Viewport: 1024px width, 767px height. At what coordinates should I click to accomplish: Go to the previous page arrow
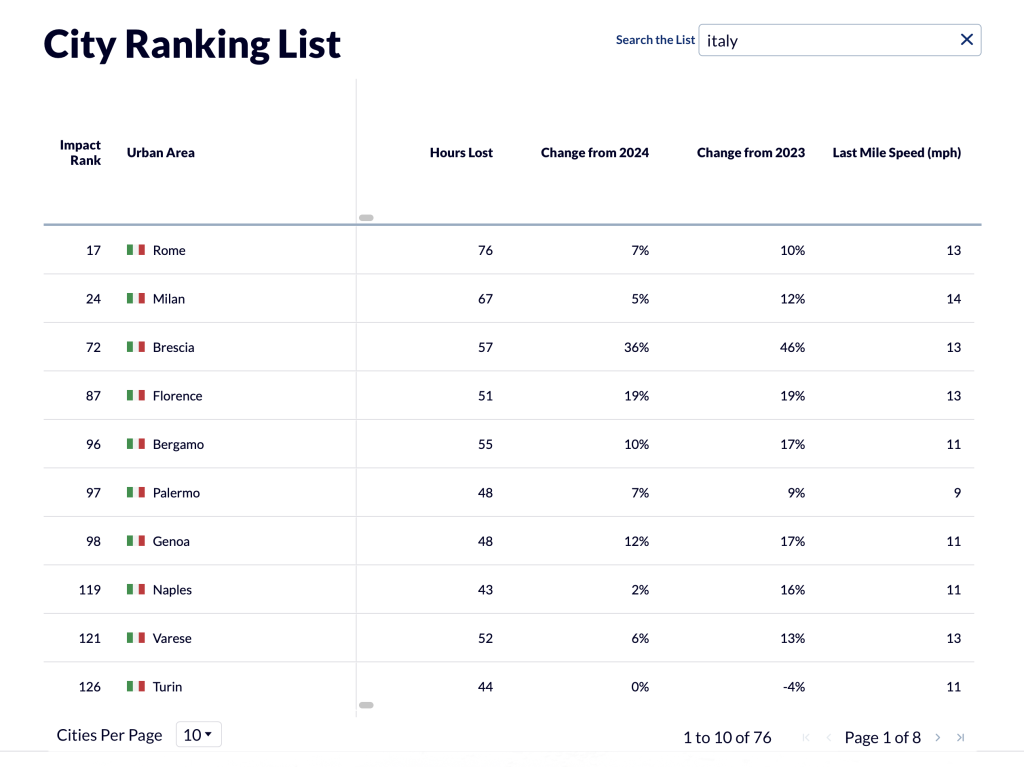828,738
